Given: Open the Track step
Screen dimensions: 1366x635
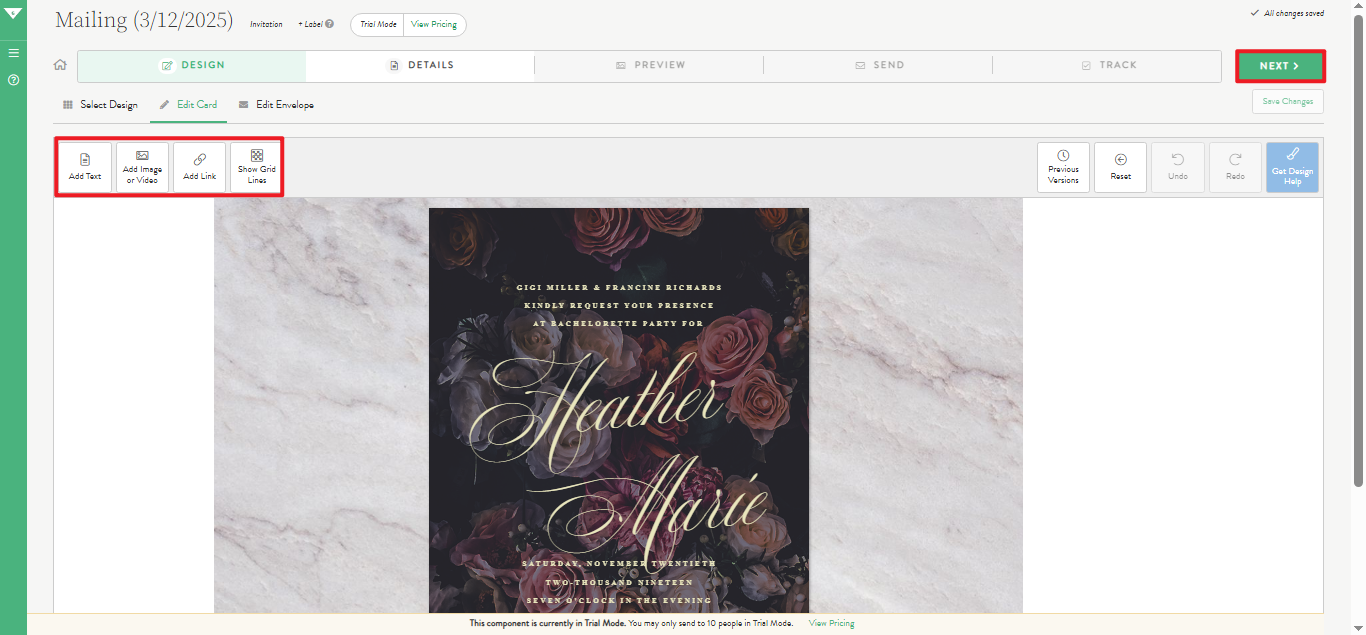Looking at the screenshot, I should tap(1107, 66).
